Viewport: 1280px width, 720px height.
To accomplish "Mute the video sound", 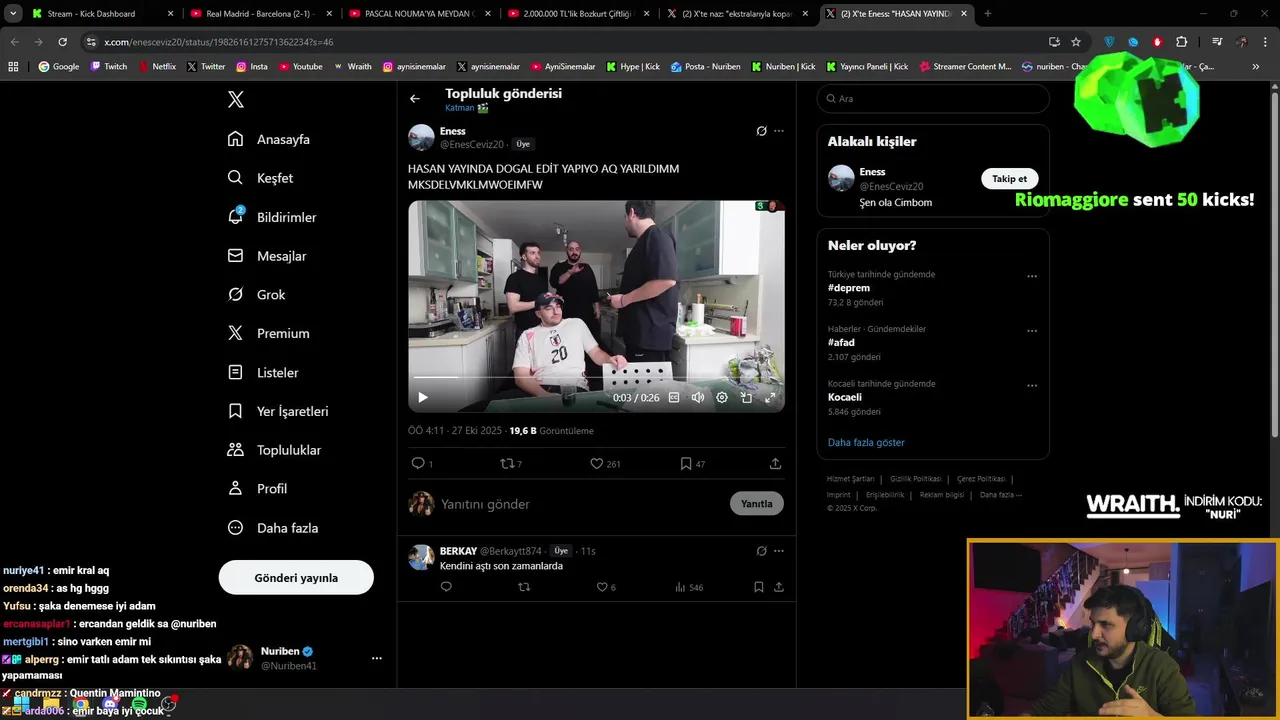I will tap(698, 397).
